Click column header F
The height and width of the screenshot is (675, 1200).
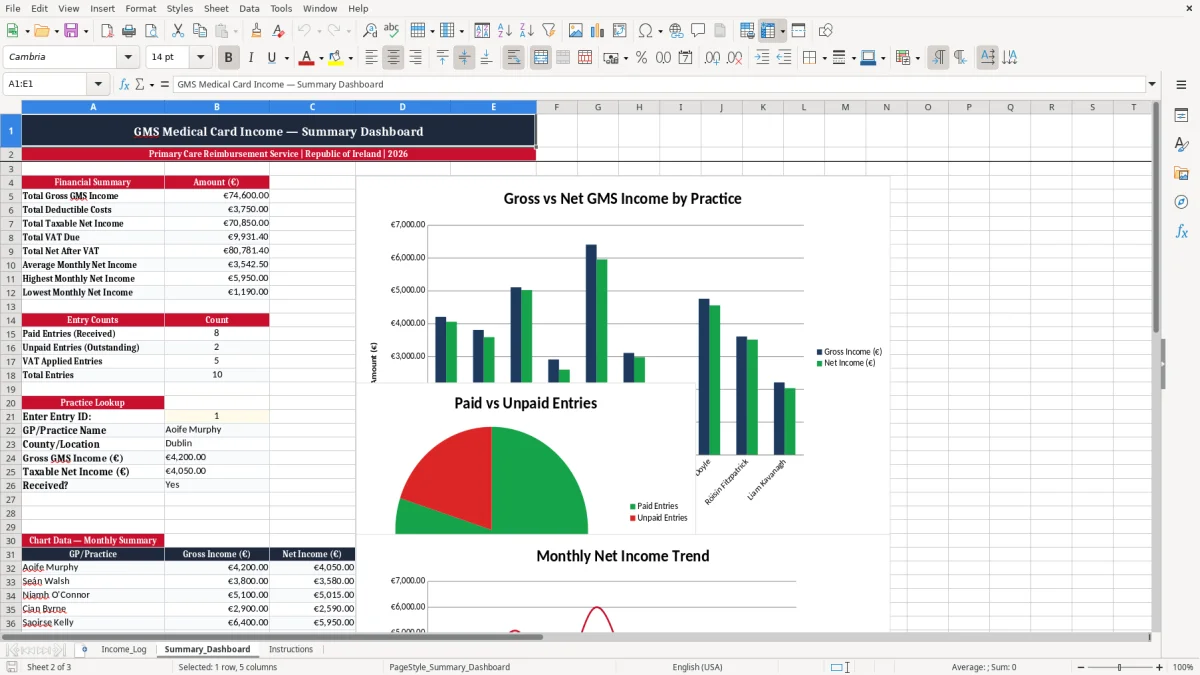556,107
